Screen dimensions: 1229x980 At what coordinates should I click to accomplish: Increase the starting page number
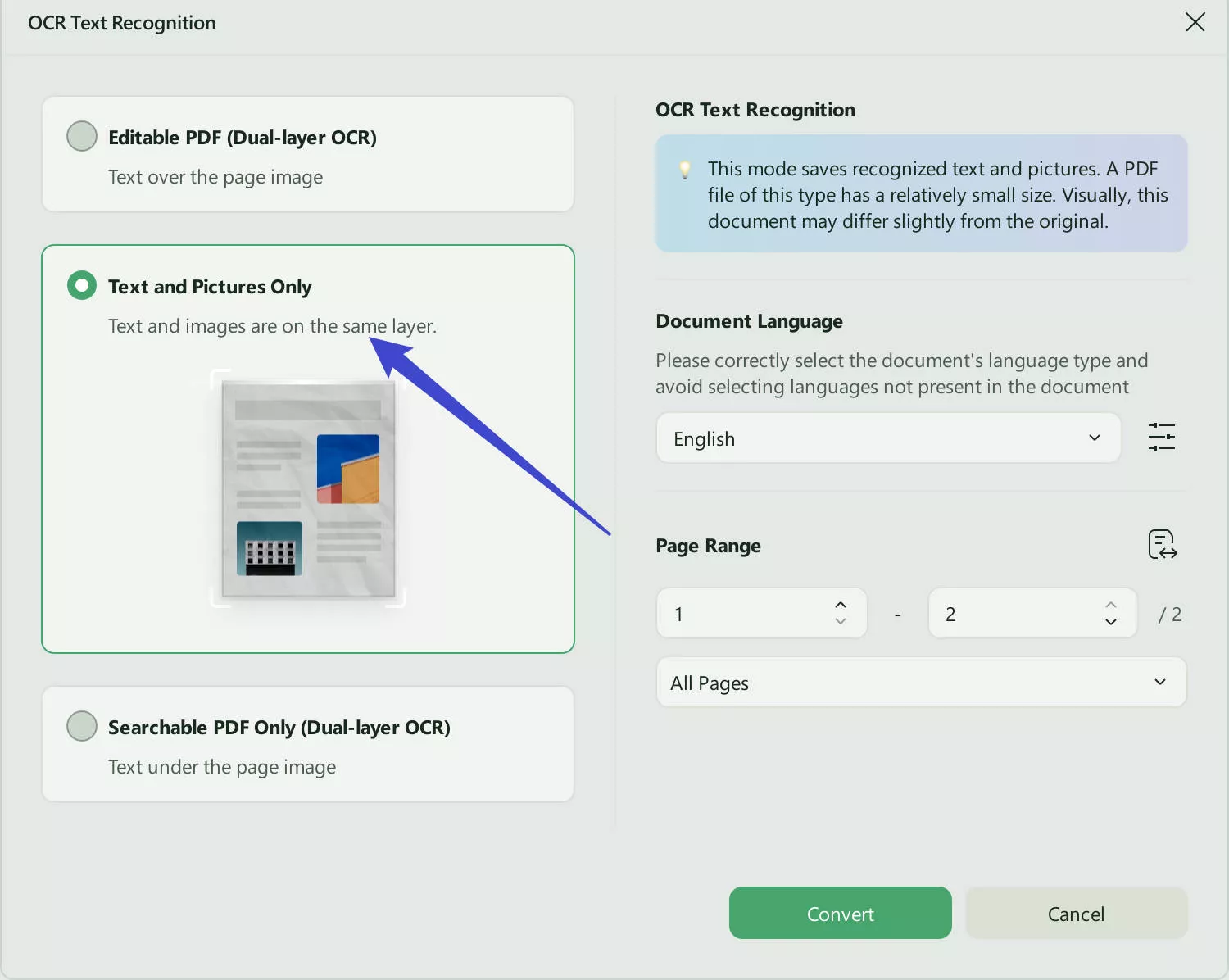coord(841,604)
